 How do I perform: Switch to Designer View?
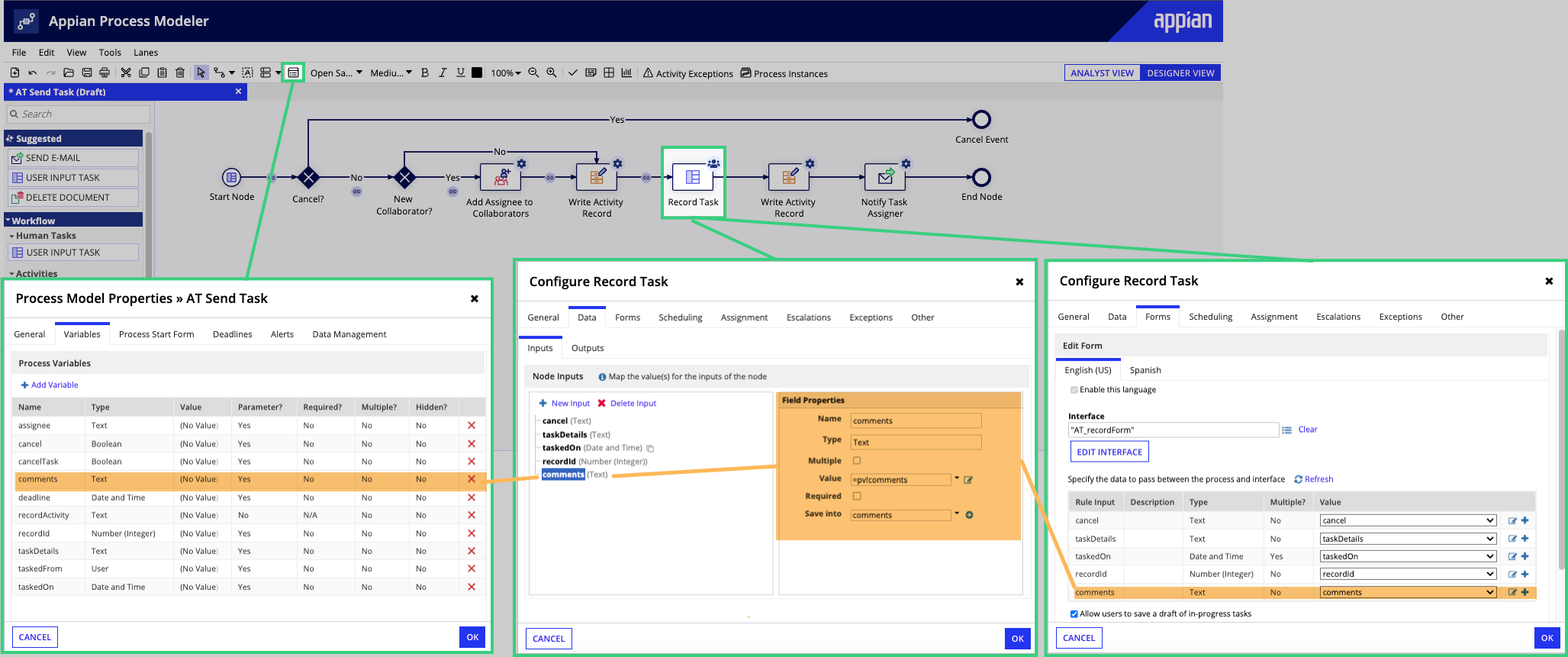(x=1180, y=73)
